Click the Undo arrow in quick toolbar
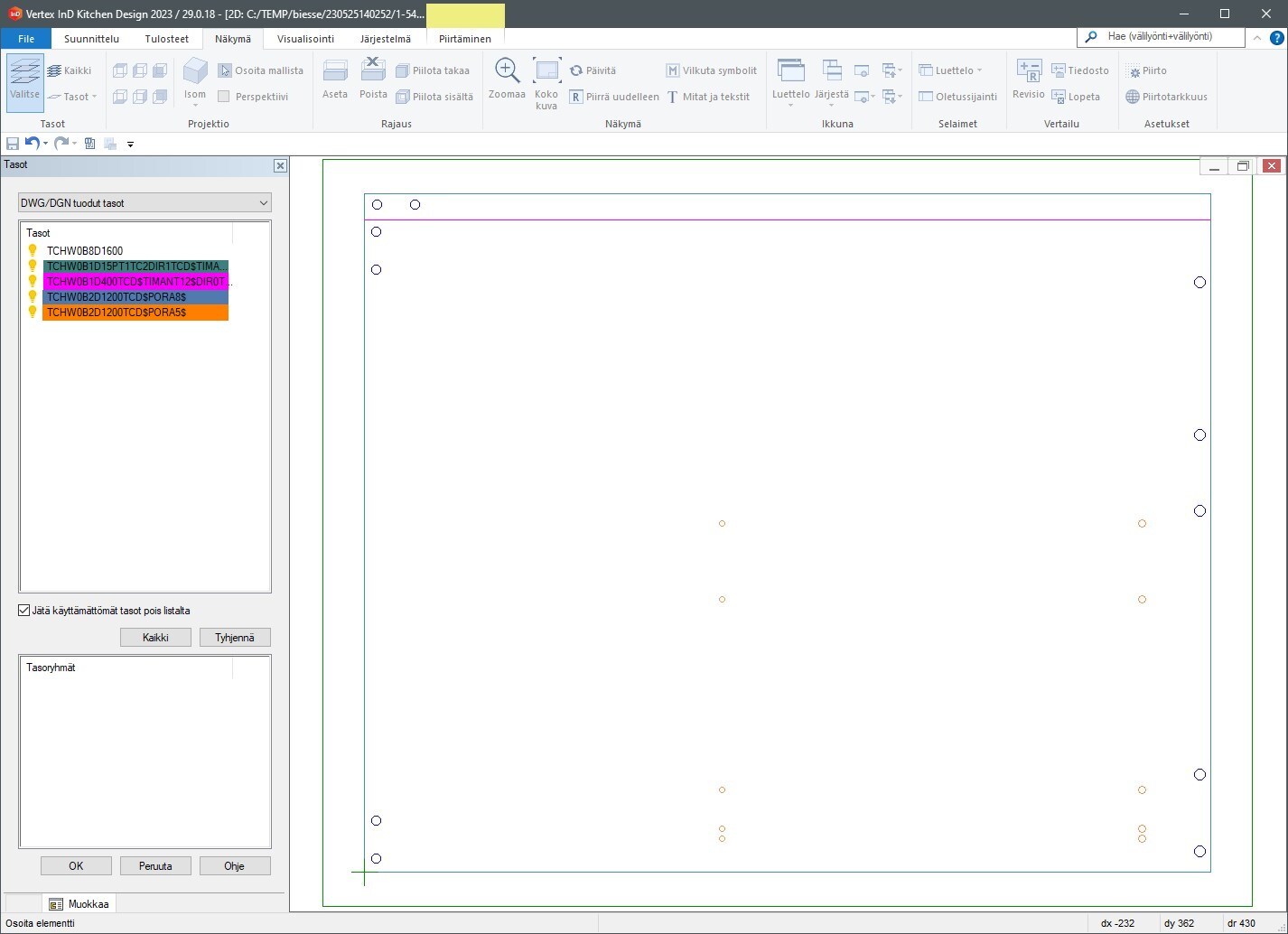This screenshot has width=1288, height=934. 33,144
